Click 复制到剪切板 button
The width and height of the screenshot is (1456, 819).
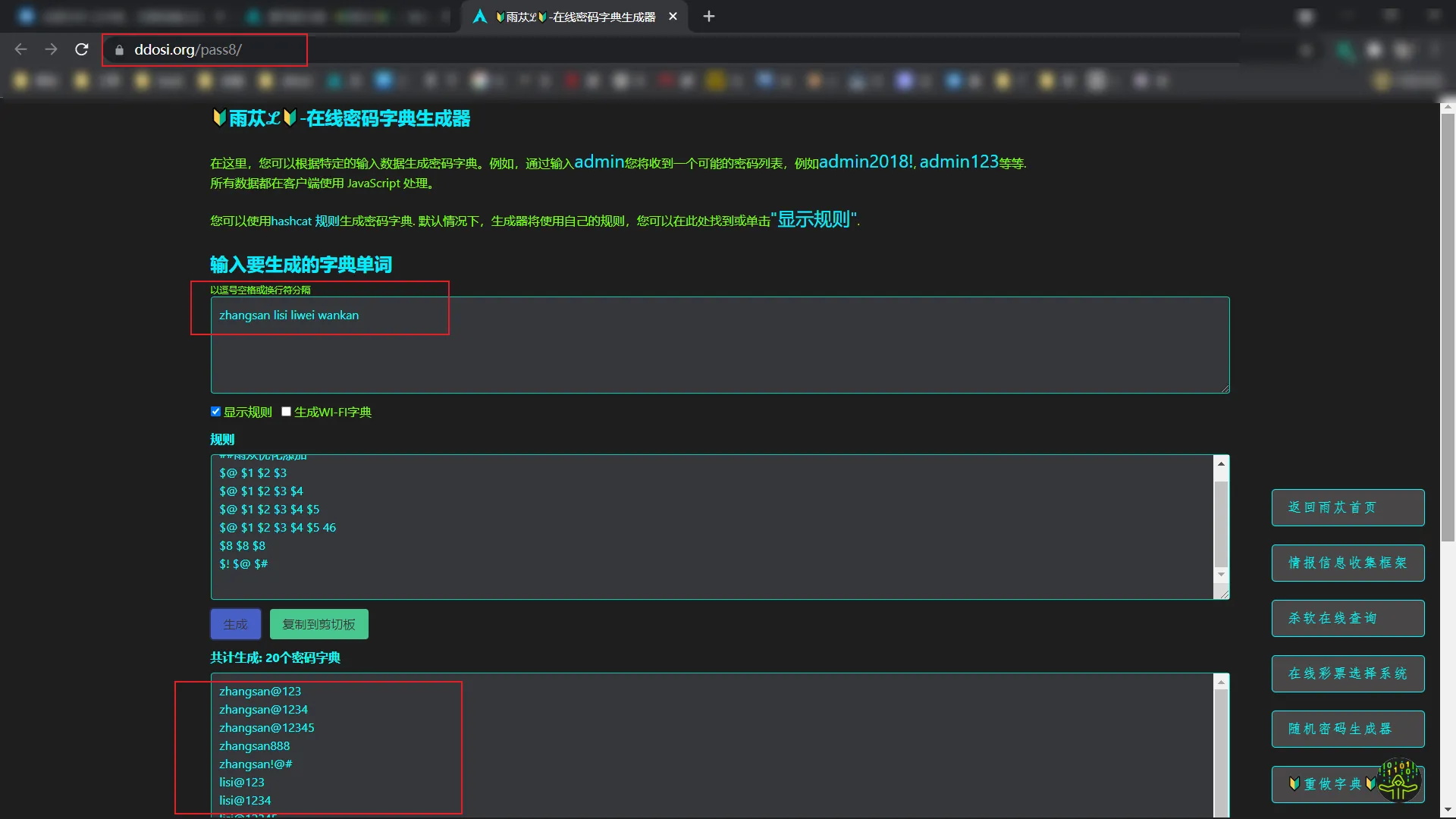318,624
